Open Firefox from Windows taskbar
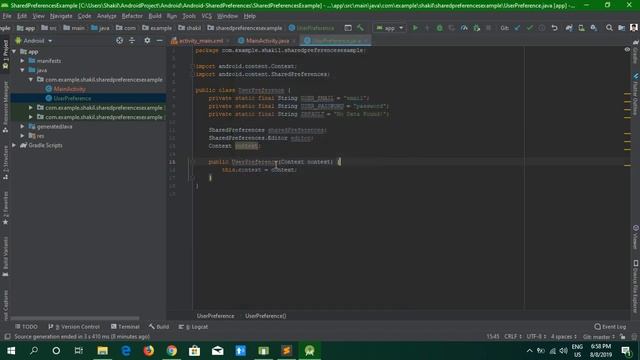The height and width of the screenshot is (360, 640). click(149, 351)
